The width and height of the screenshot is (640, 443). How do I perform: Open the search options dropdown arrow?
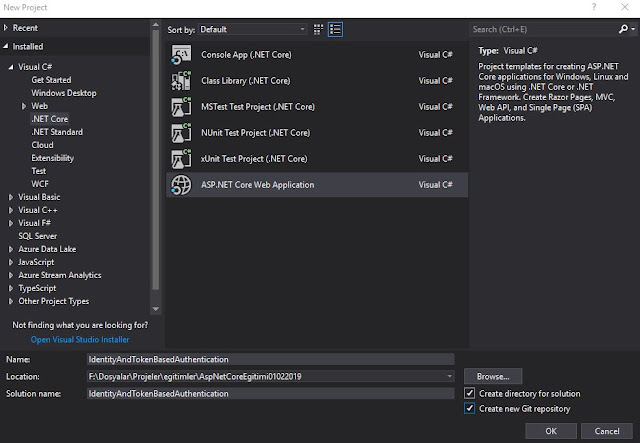(633, 29)
